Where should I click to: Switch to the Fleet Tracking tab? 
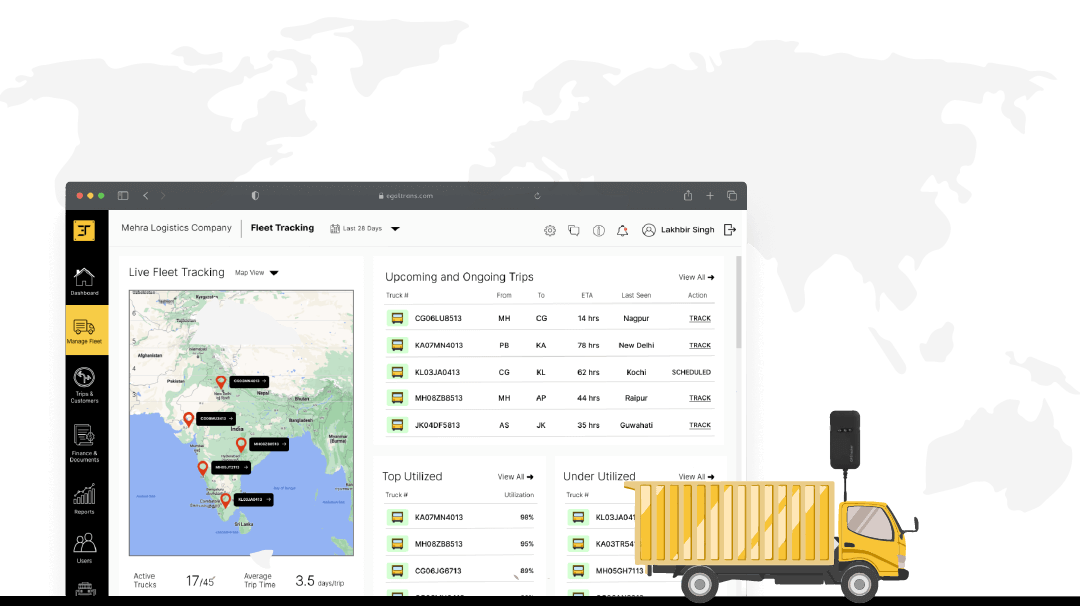click(x=282, y=227)
